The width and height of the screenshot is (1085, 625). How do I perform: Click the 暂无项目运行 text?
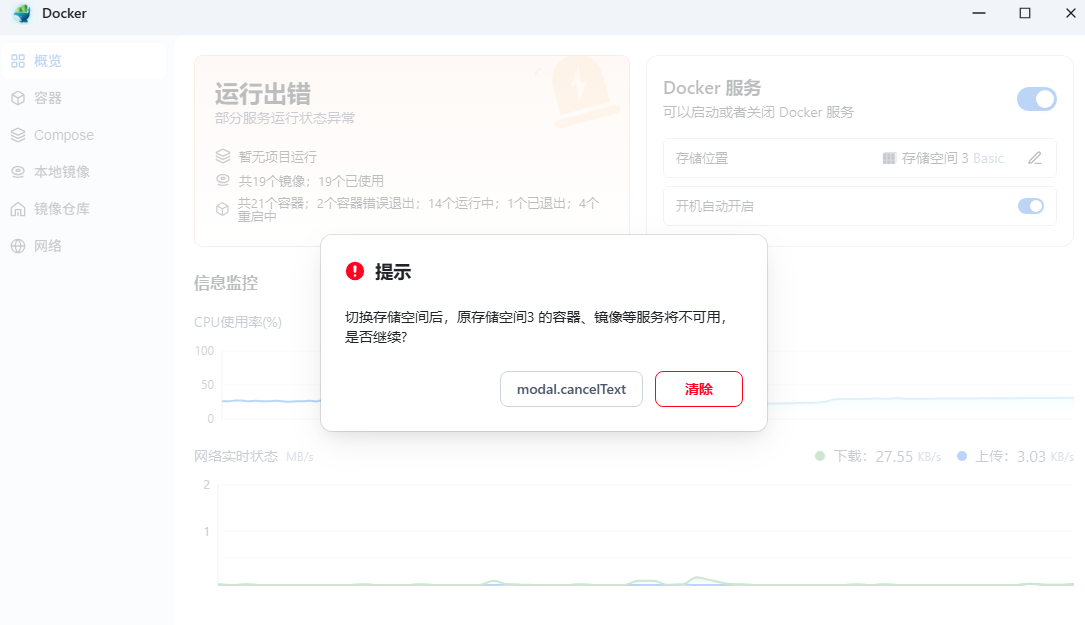coord(277,157)
